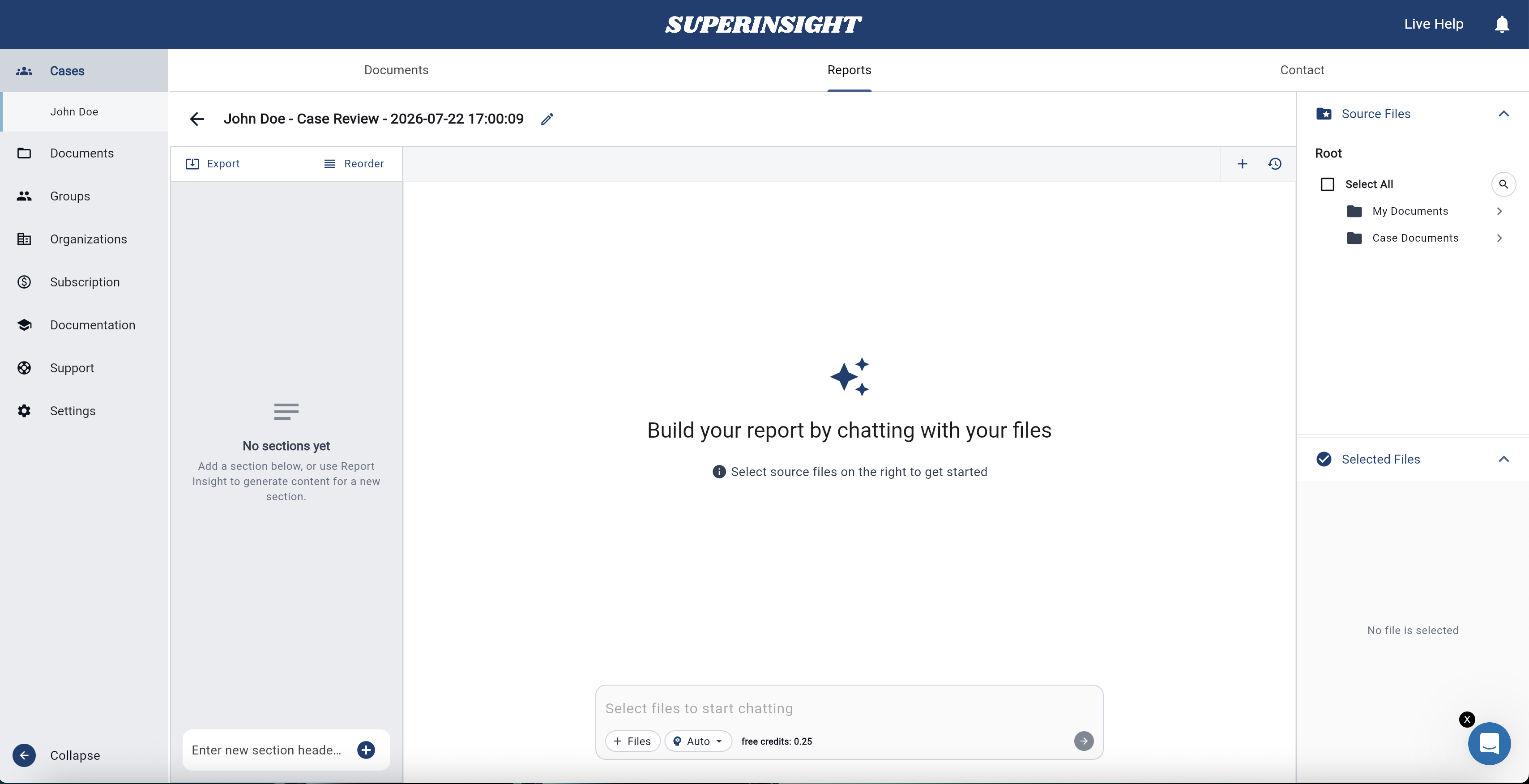Viewport: 1529px width, 784px height.
Task: Open the Groups sidebar icon
Action: [24, 196]
